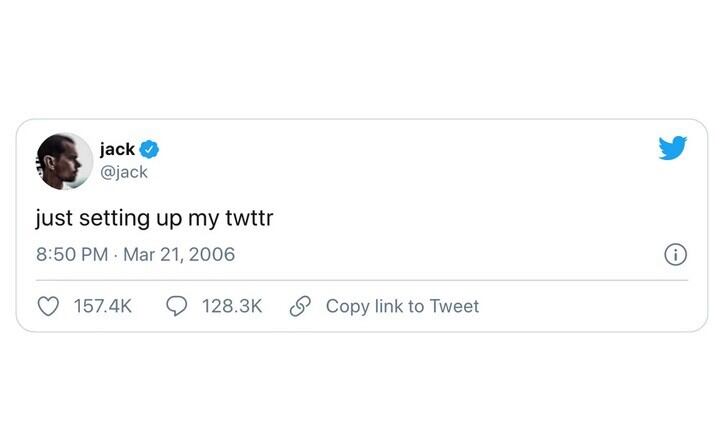Click the word "up" in the tweet
Screen dimensions: 722x436
[166, 219]
